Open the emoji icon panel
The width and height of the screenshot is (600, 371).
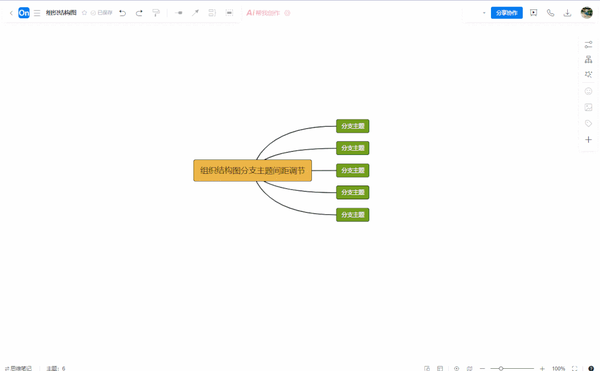coord(589,91)
